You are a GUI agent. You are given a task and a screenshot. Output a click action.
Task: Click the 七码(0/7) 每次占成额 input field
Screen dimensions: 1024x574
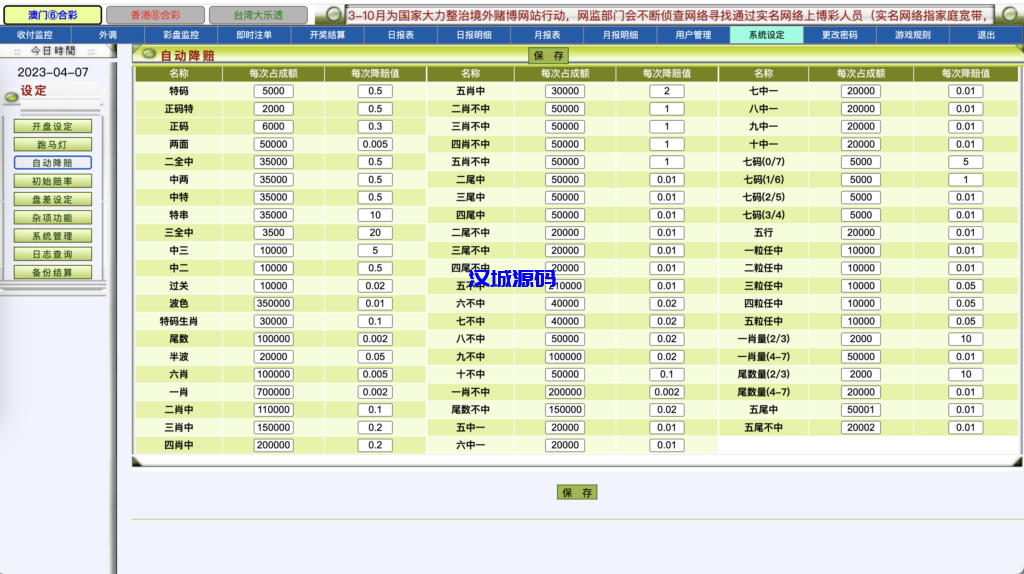pyautogui.click(x=860, y=162)
